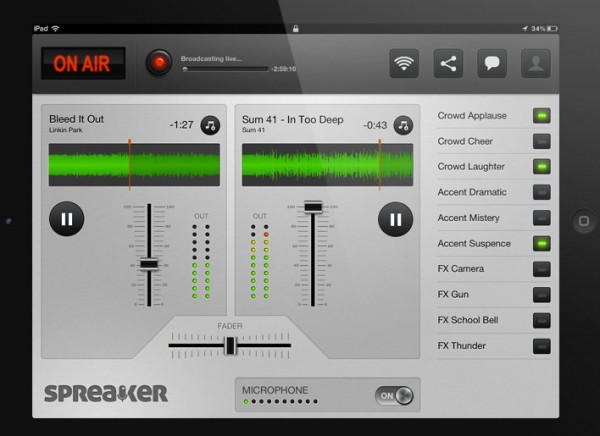
Task: Click the broadcast progress bar
Action: (x=225, y=69)
